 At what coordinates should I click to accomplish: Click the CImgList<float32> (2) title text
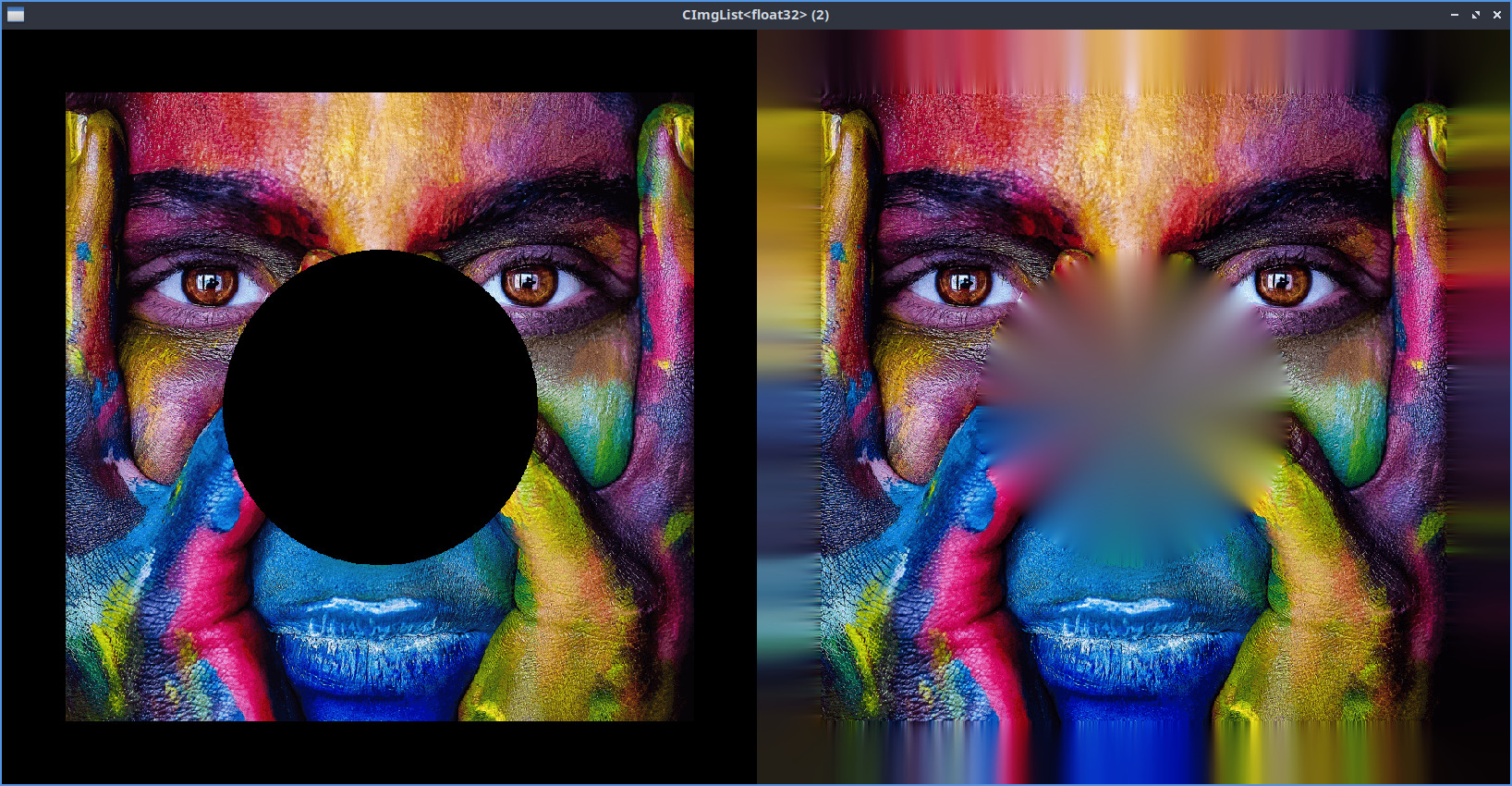tap(755, 15)
